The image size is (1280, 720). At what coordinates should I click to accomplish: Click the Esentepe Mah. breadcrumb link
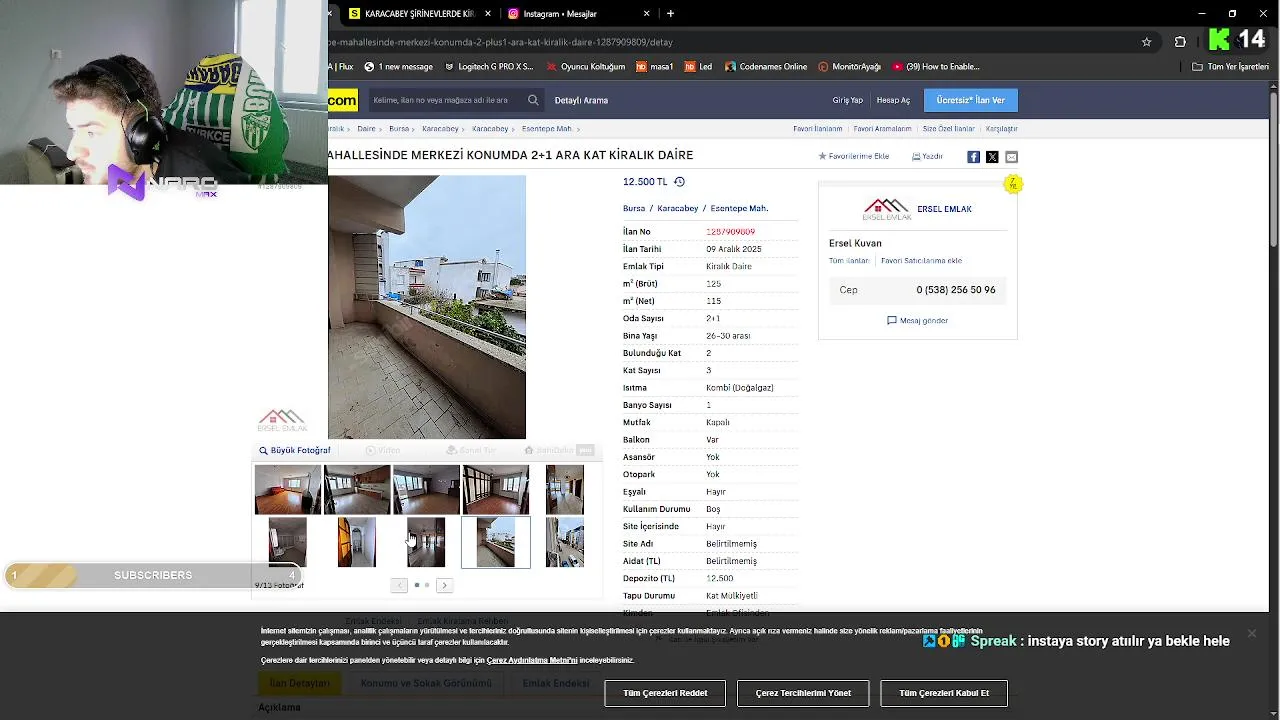click(547, 129)
